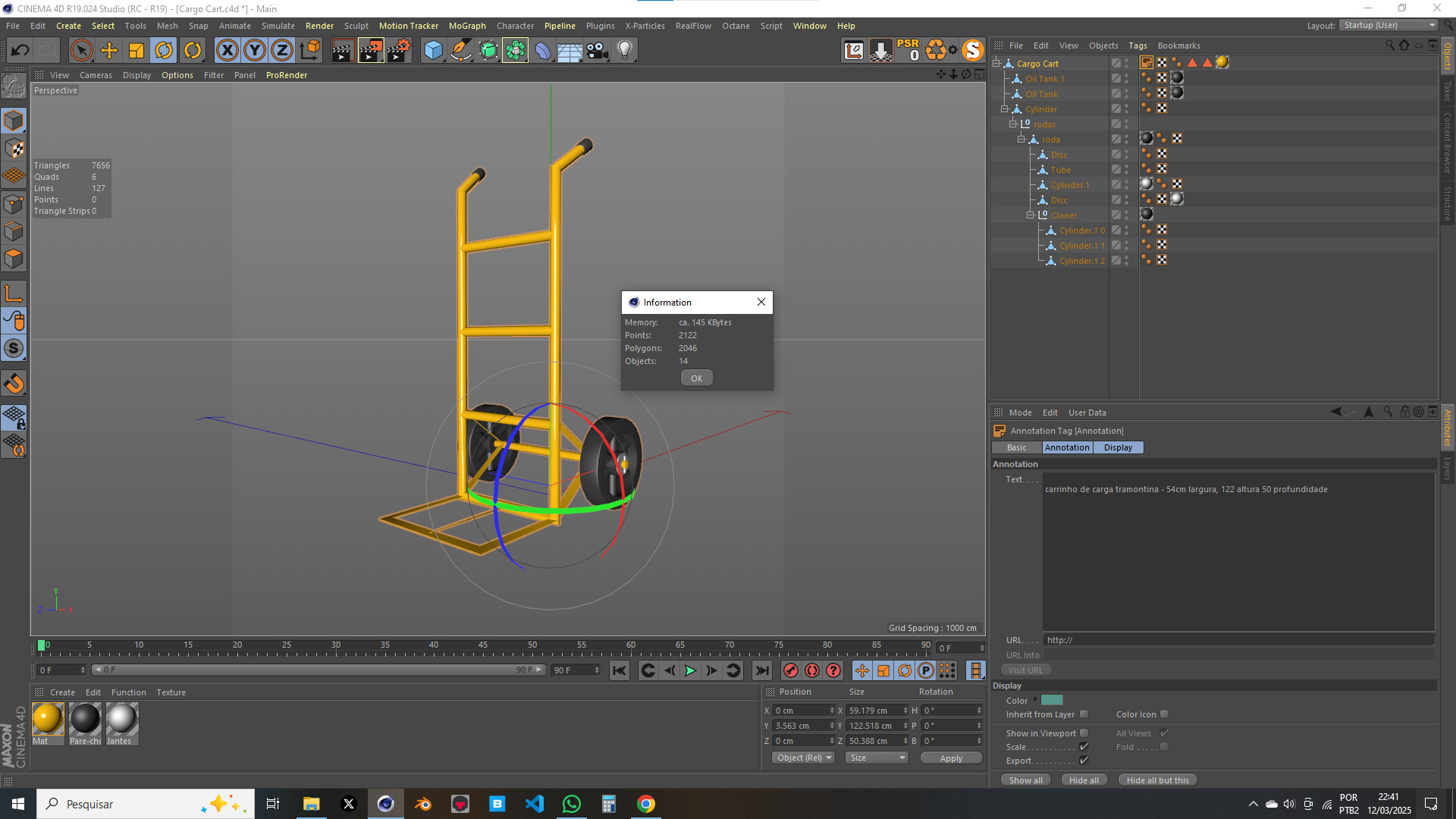
Task: Collapse the Cargo Cart hierarchy
Action: (x=996, y=64)
